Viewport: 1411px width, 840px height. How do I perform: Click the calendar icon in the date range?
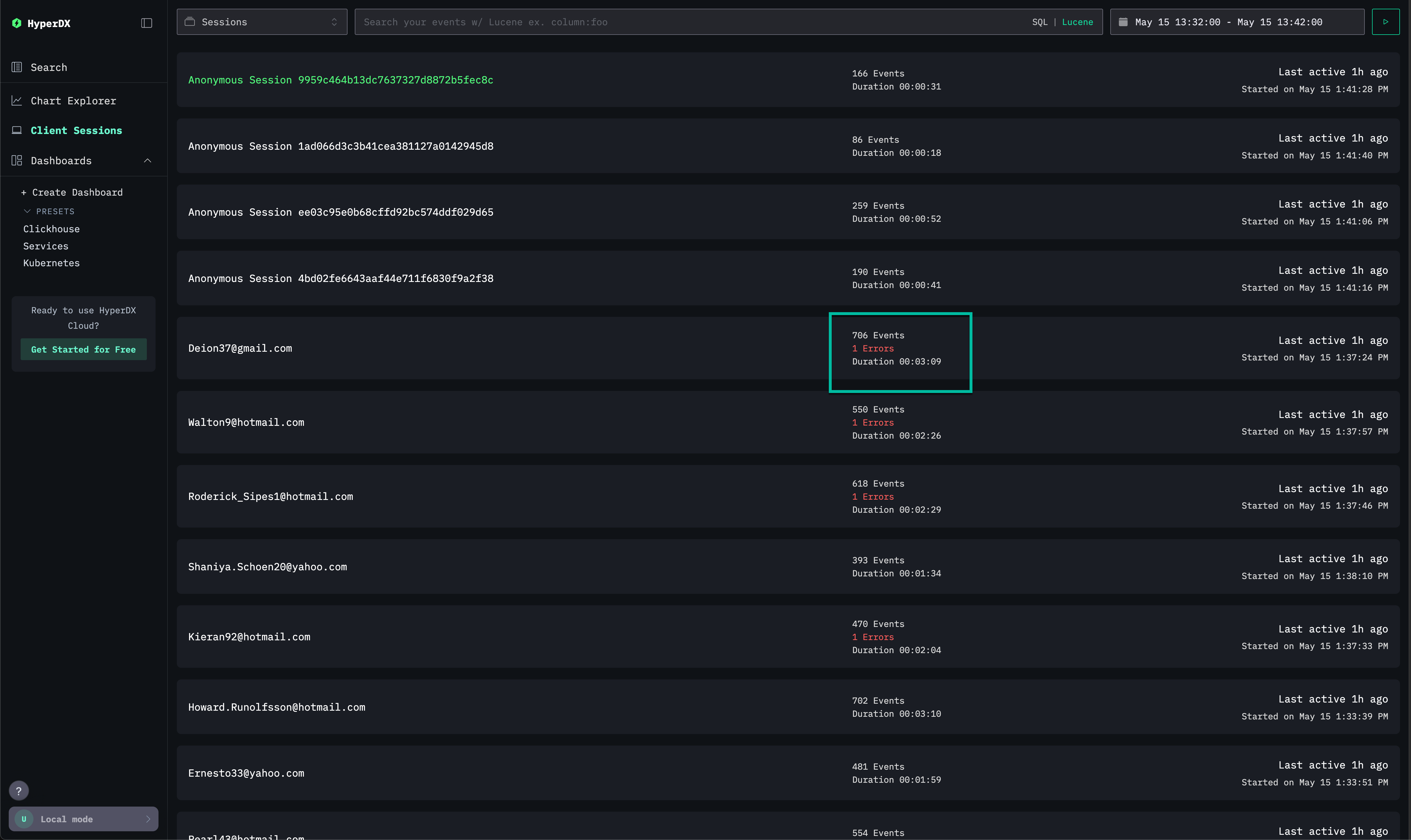click(1123, 22)
